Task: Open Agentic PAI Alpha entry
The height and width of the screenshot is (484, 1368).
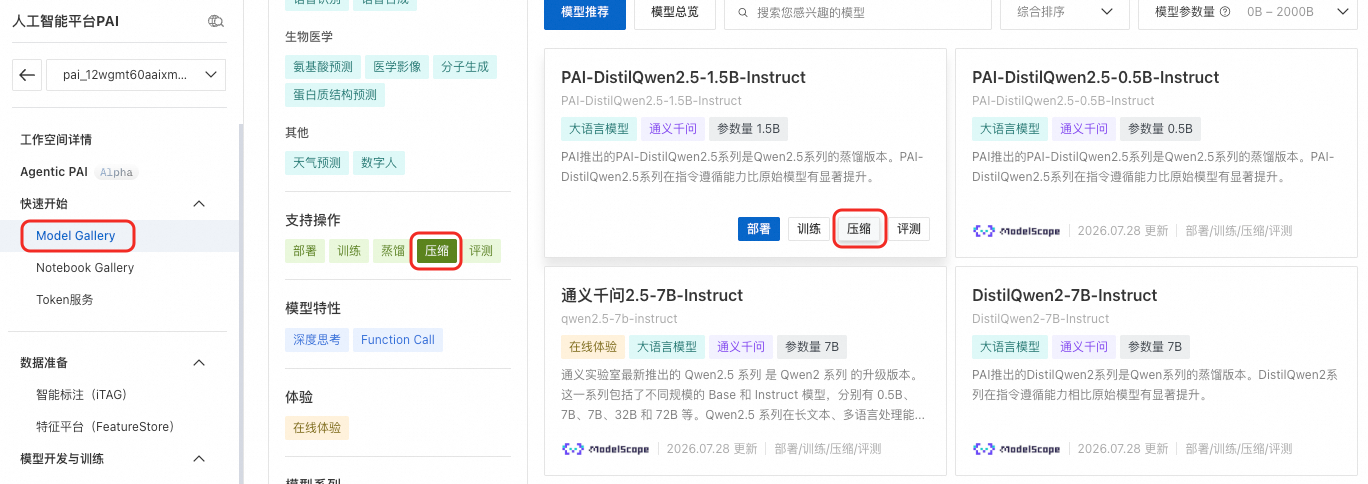Action: (77, 172)
